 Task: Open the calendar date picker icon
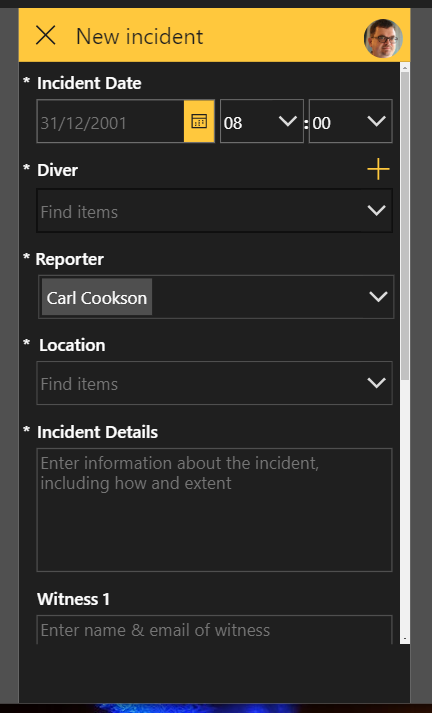199,121
